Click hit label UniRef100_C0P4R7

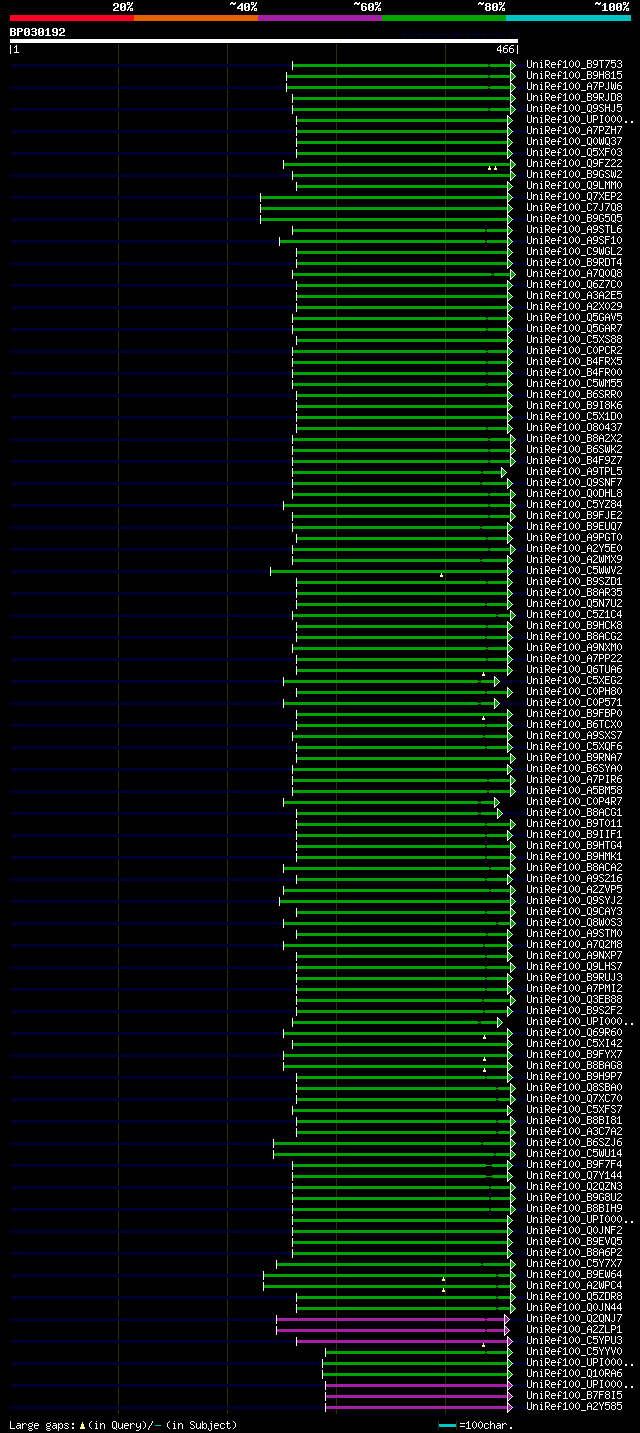click(x=574, y=802)
